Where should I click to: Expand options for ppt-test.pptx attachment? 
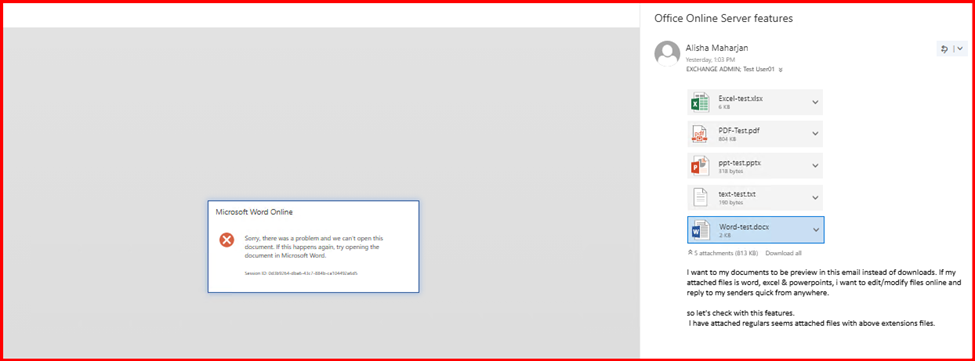[x=815, y=166]
